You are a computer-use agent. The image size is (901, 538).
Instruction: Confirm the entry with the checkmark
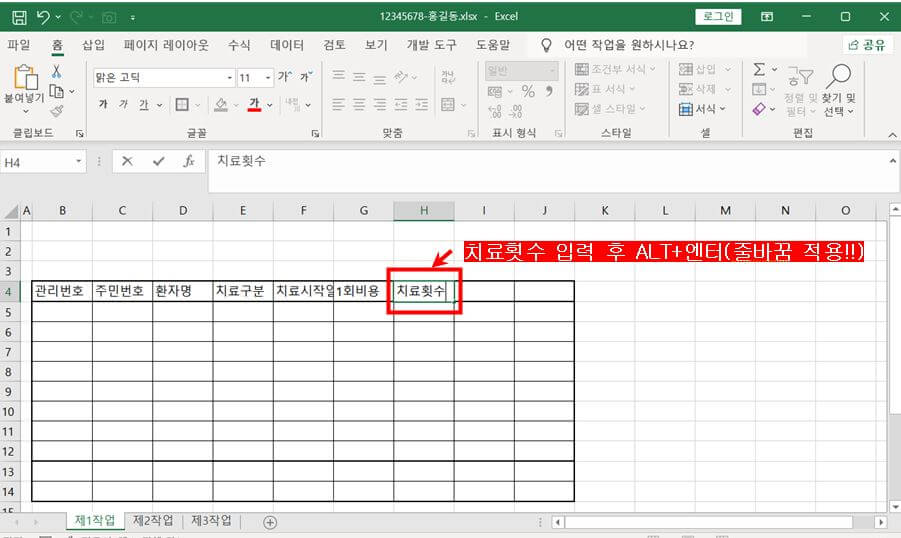(x=158, y=162)
